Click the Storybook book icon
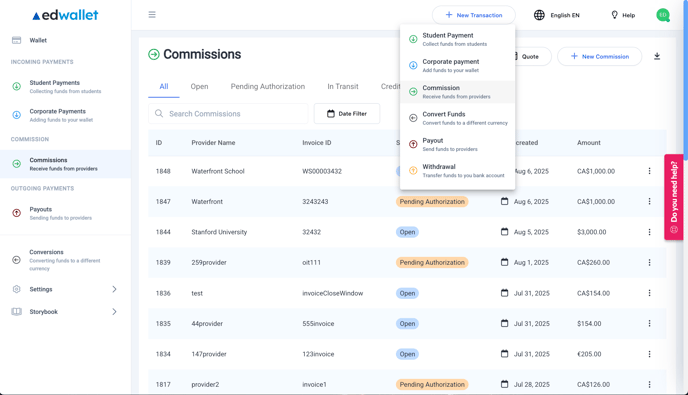 click(16, 312)
